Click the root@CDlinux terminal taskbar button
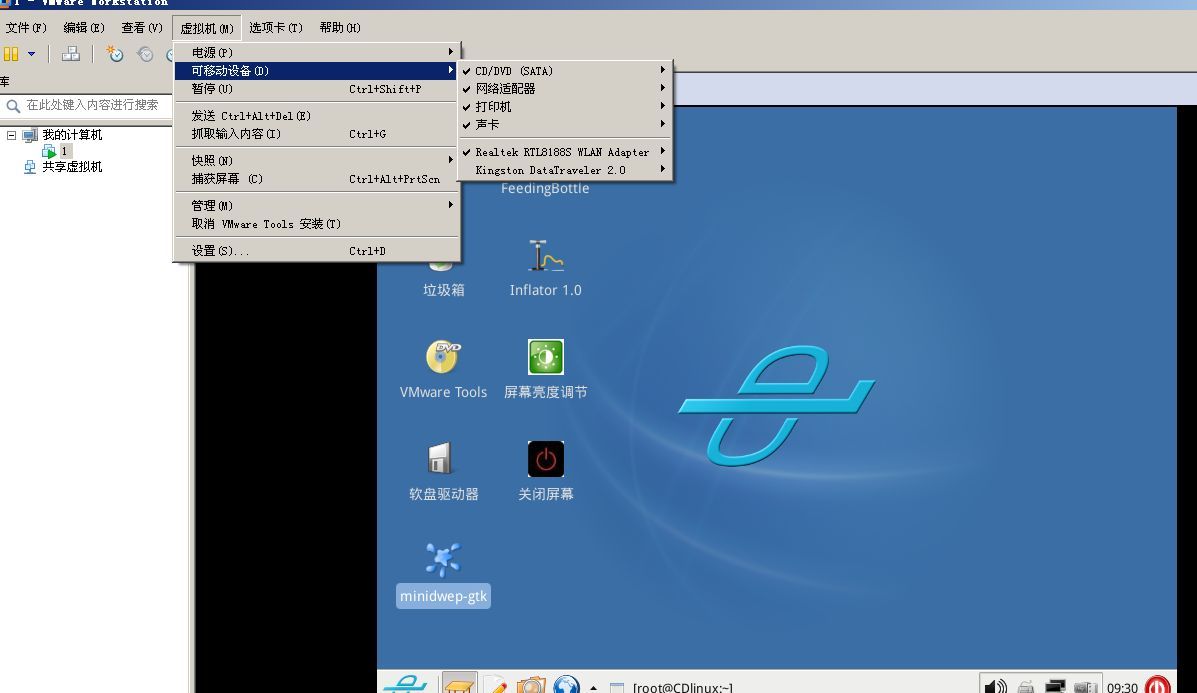The width and height of the screenshot is (1197, 693). tap(672, 687)
